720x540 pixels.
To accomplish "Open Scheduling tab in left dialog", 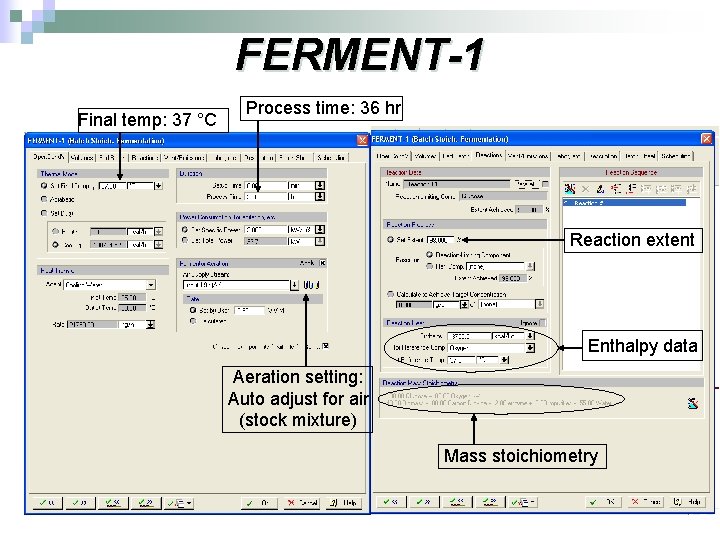I will click(331, 158).
